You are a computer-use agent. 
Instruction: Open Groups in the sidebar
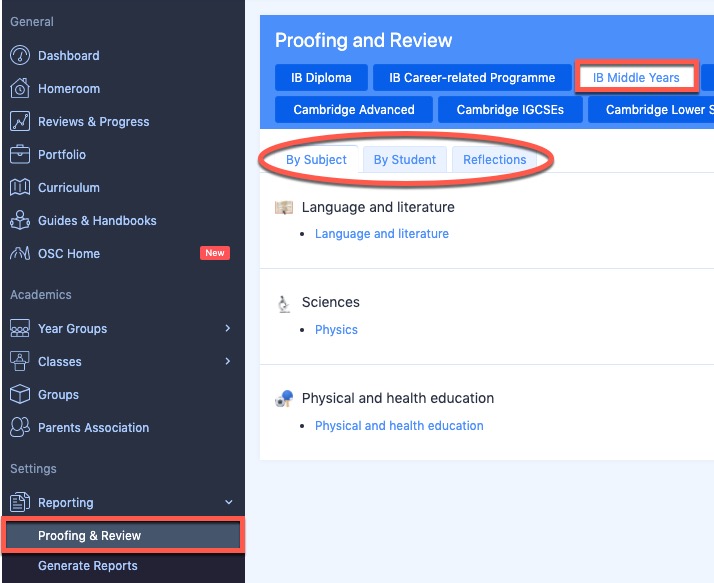tap(58, 394)
